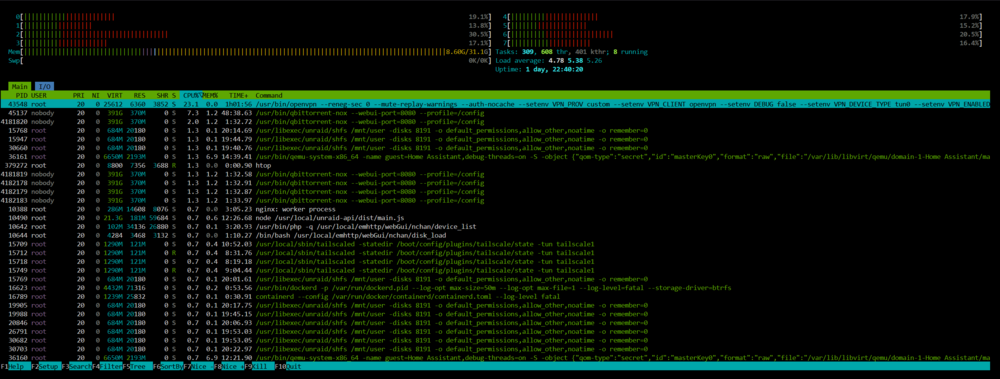Sort by the VIRT column header
Image resolution: width=1000 pixels, height=379 pixels.
(x=115, y=95)
